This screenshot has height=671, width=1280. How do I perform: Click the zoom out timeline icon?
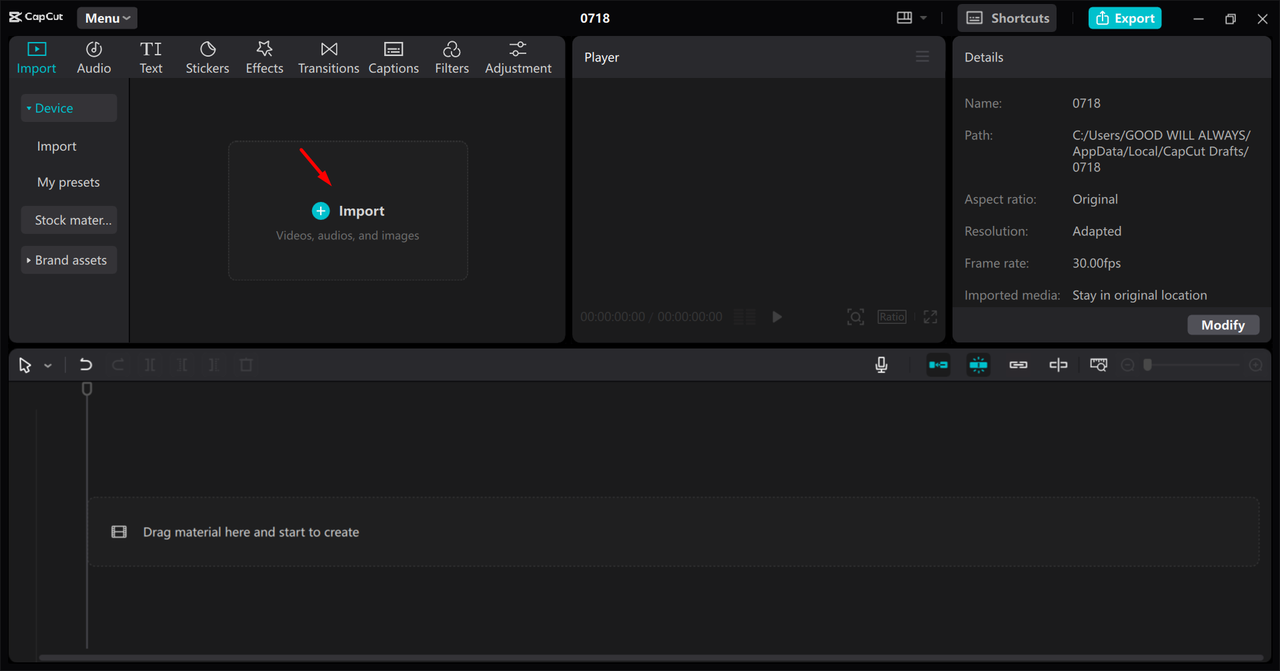click(1128, 366)
